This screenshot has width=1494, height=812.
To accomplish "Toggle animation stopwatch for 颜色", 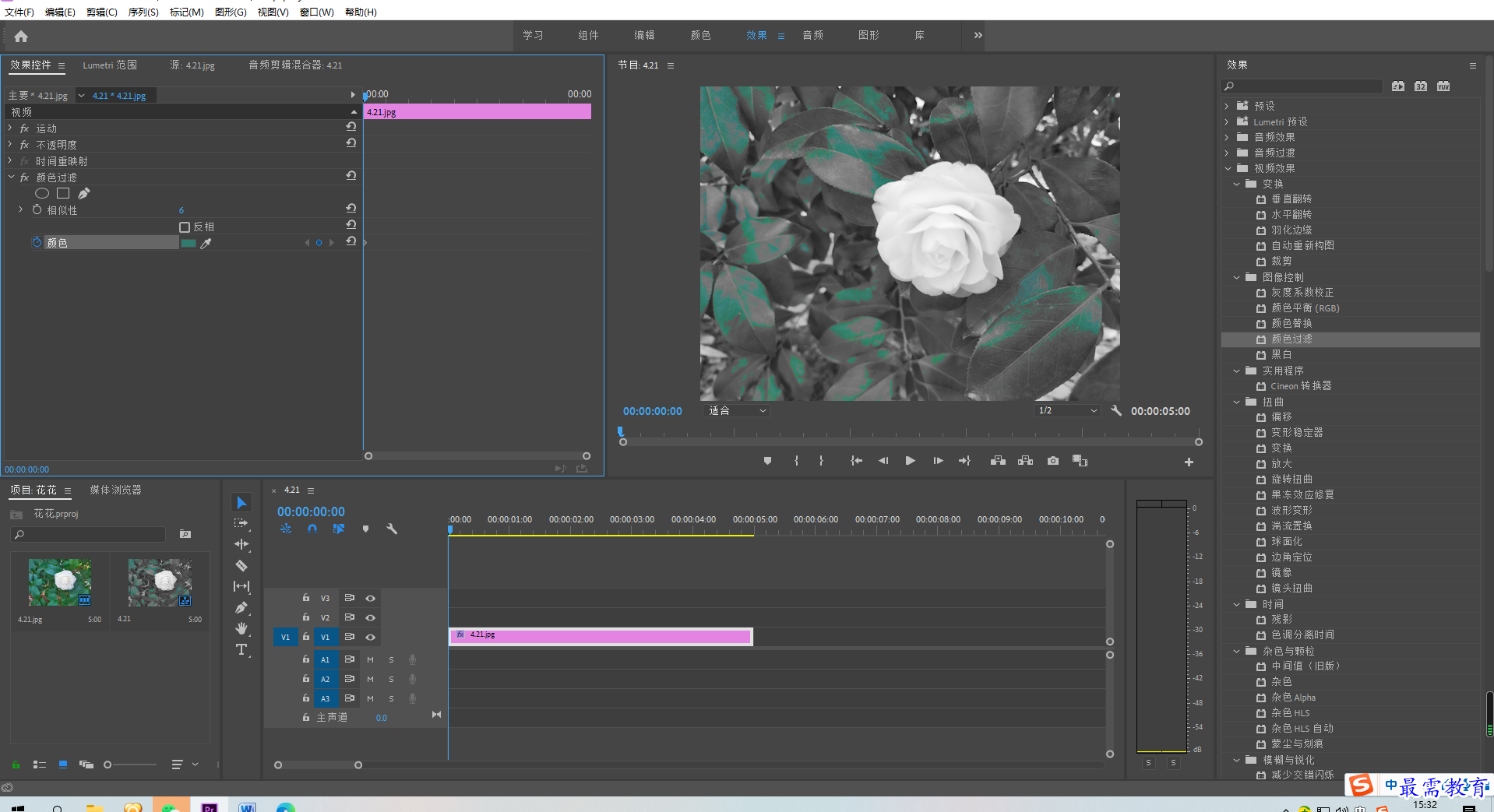I will (x=37, y=242).
